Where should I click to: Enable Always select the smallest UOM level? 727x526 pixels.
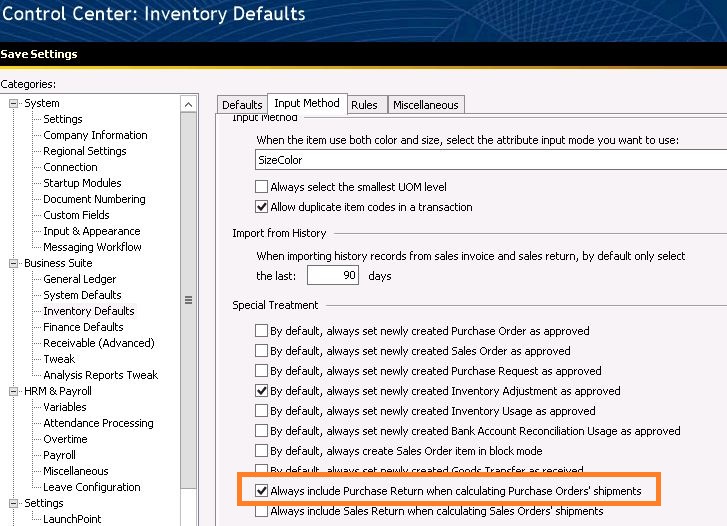(x=262, y=187)
